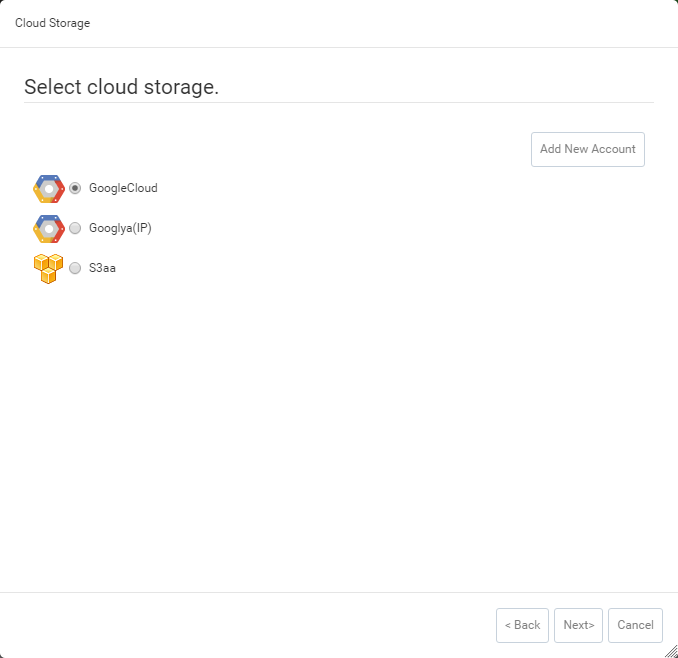
Task: Click the 'Select cloud storage.' heading
Action: point(121,87)
